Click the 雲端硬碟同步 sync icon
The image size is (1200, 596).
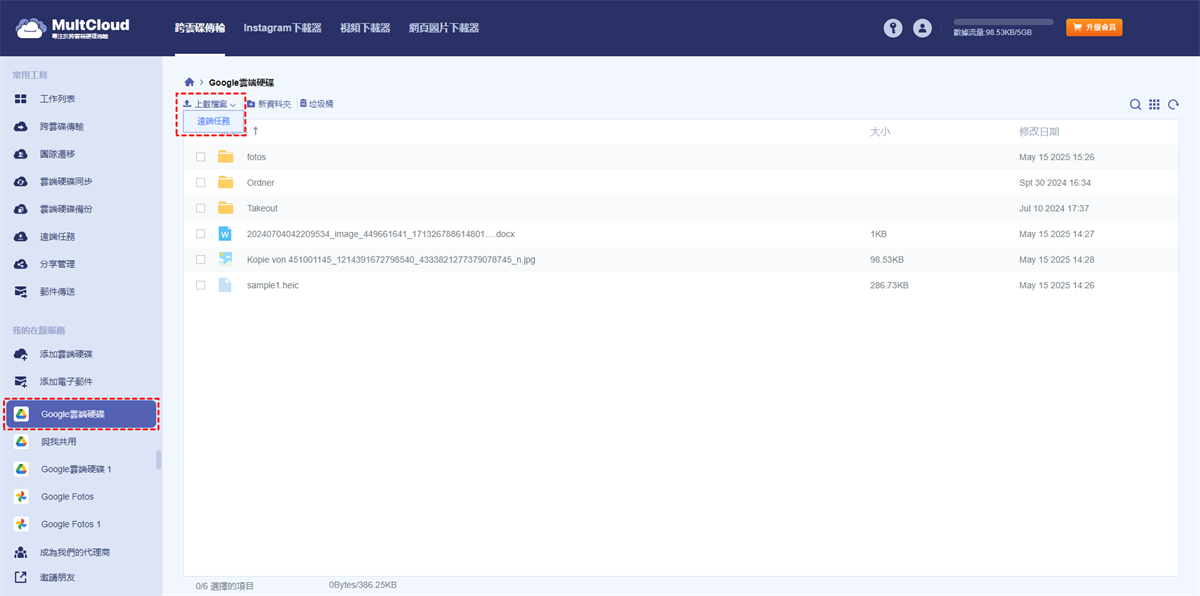pos(20,182)
